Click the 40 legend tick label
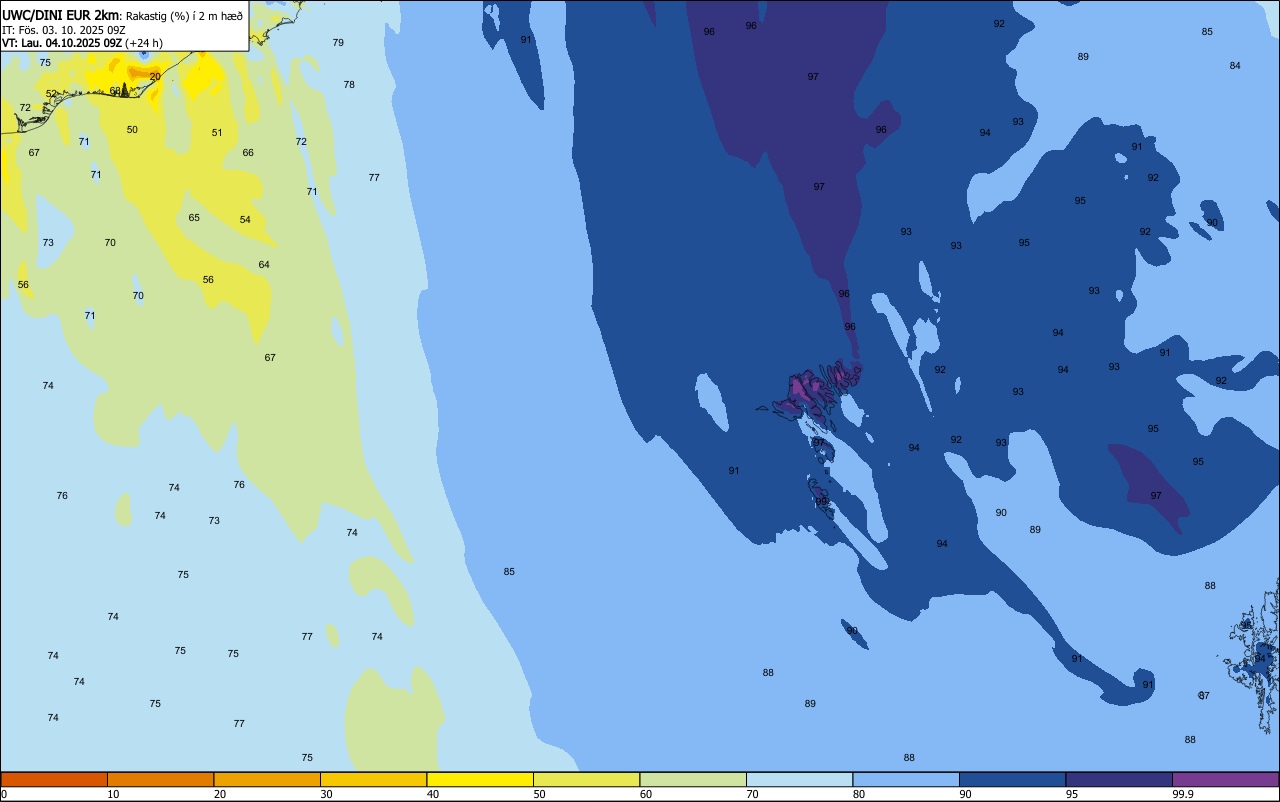Image resolution: width=1280 pixels, height=802 pixels. point(433,794)
